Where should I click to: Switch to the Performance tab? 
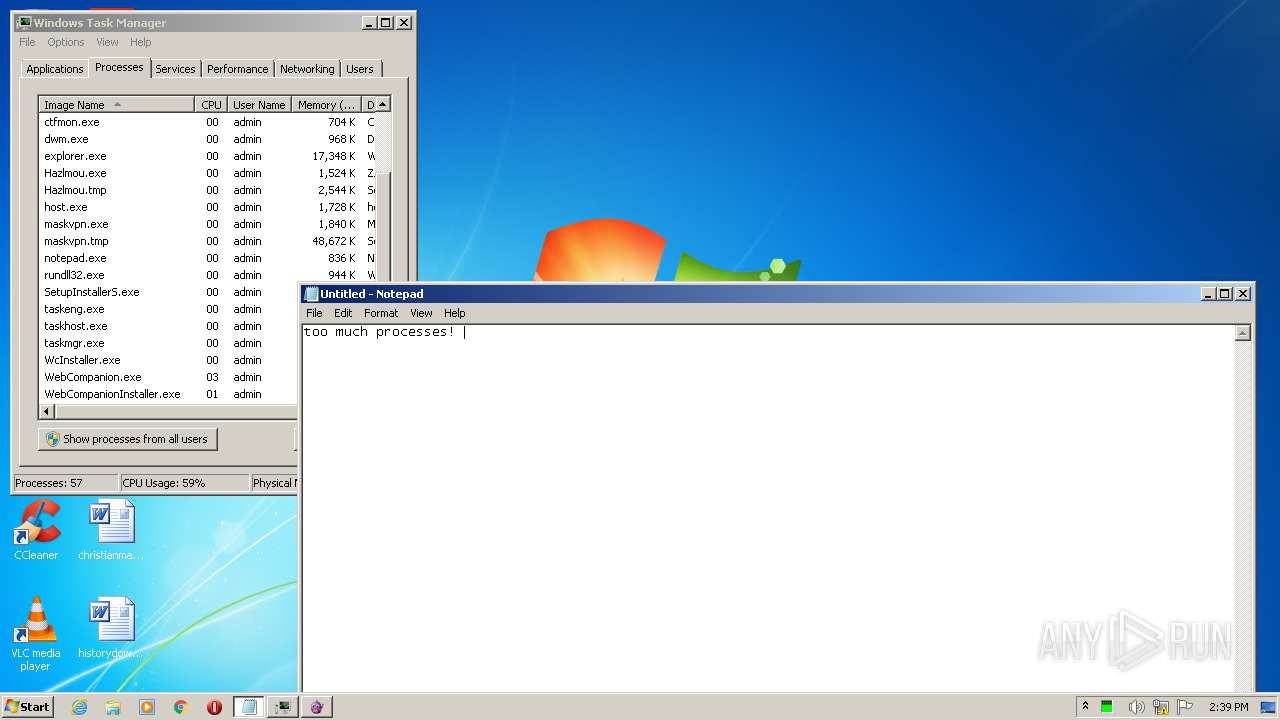237,69
